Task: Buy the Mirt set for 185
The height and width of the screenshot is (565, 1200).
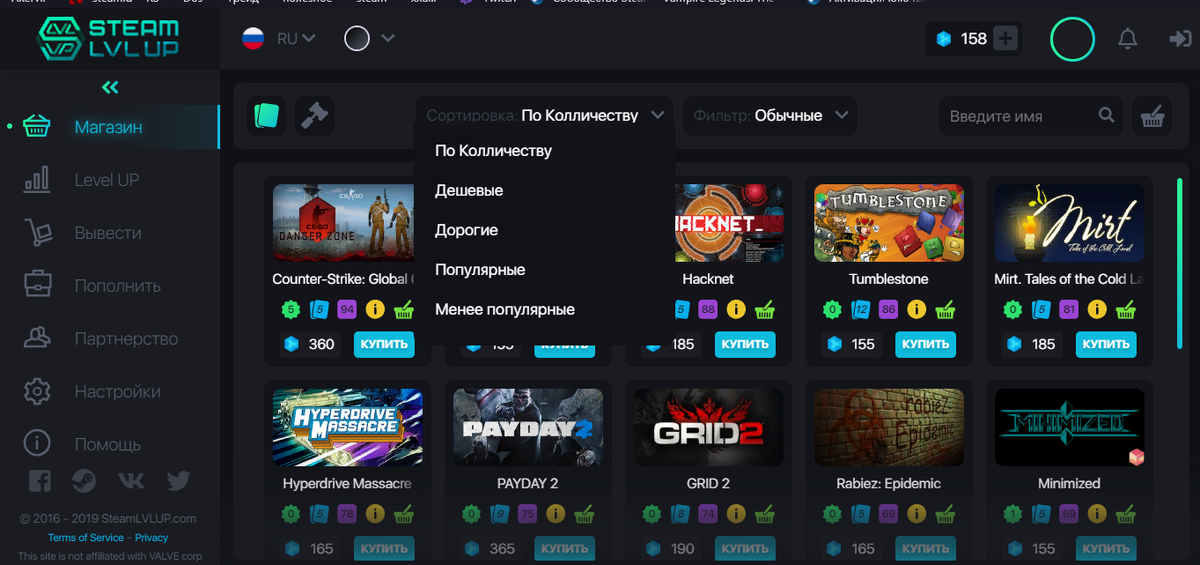Action: click(1106, 344)
